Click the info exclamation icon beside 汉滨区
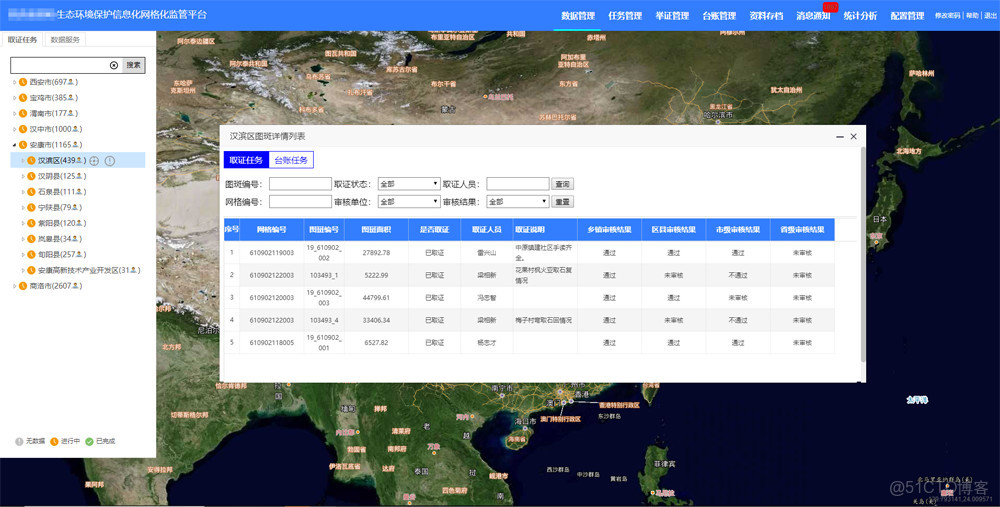Image resolution: width=1000 pixels, height=507 pixels. point(110,161)
